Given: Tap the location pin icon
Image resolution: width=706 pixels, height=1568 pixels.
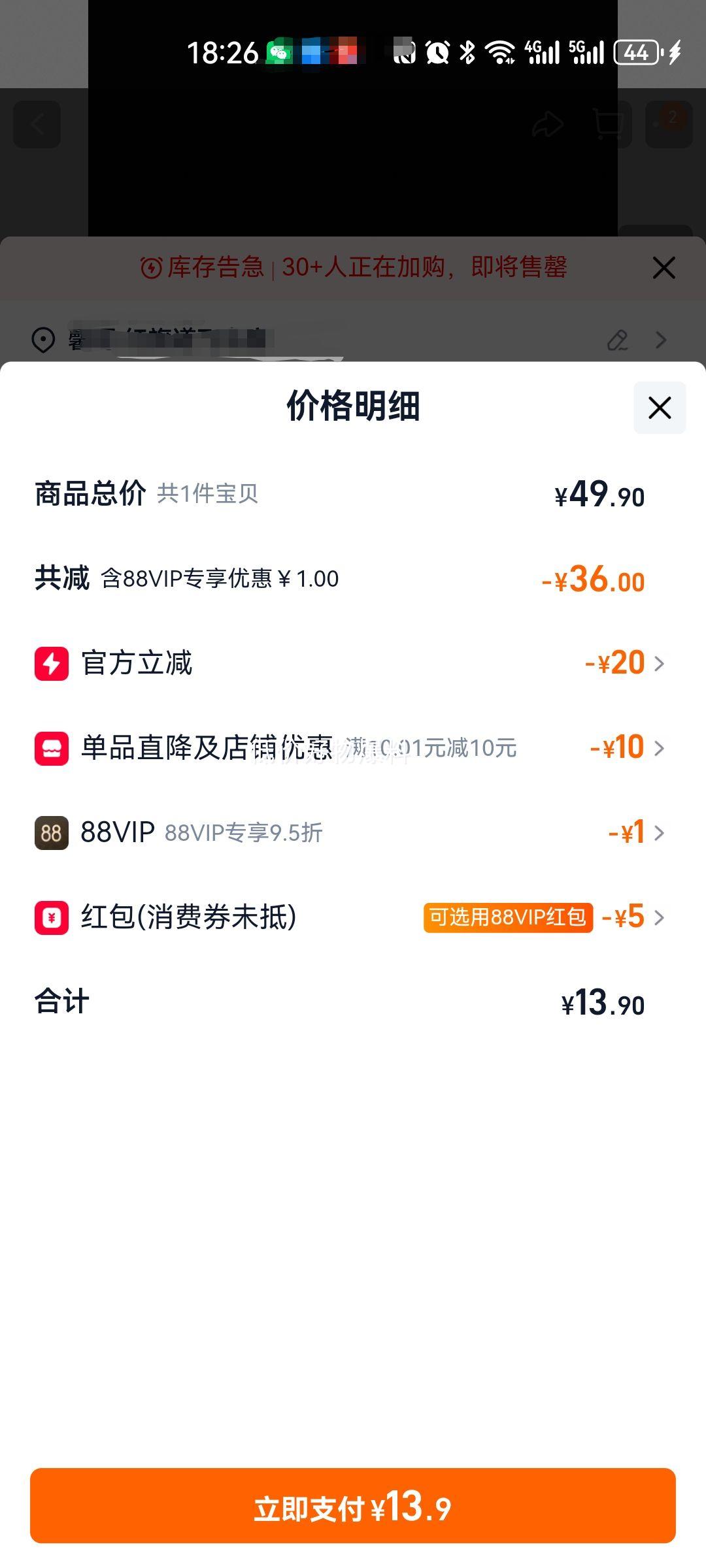Looking at the screenshot, I should pos(43,340).
